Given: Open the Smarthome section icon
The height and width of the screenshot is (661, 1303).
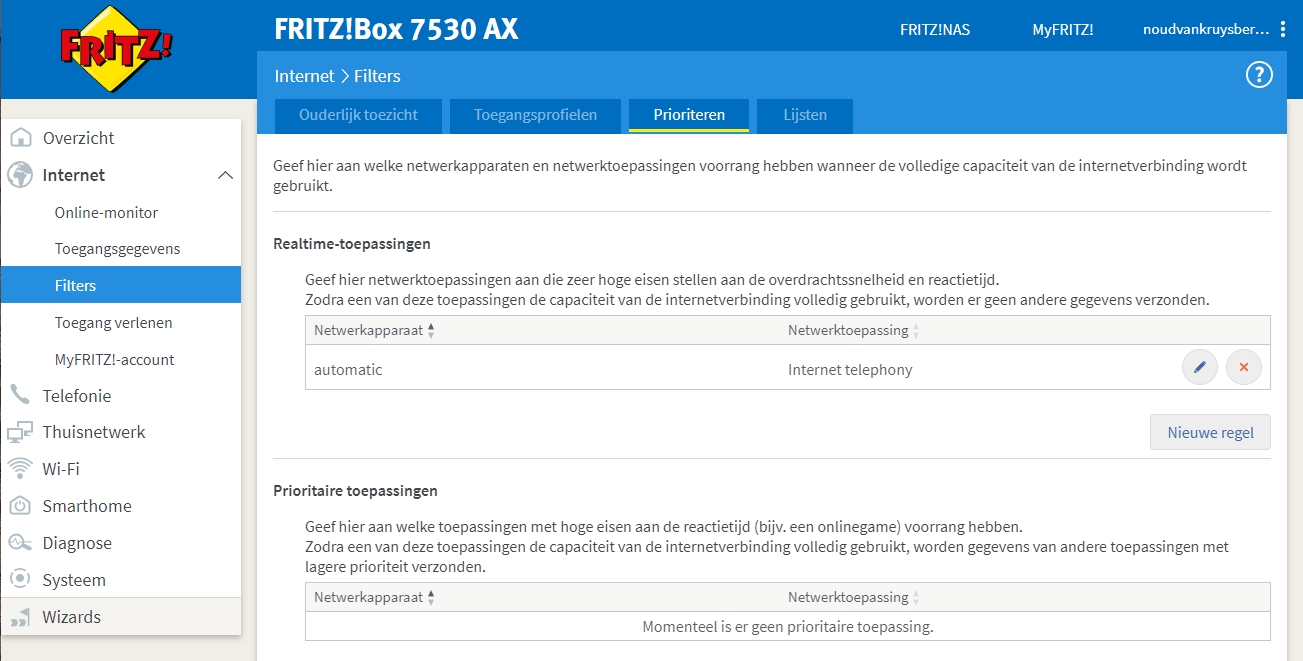Looking at the screenshot, I should pos(21,505).
